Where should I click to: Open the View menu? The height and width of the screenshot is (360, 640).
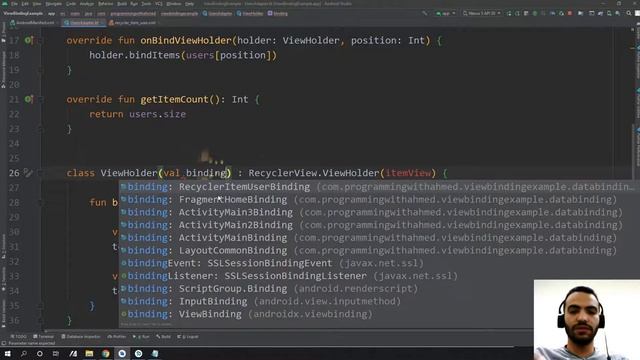pos(37,4)
